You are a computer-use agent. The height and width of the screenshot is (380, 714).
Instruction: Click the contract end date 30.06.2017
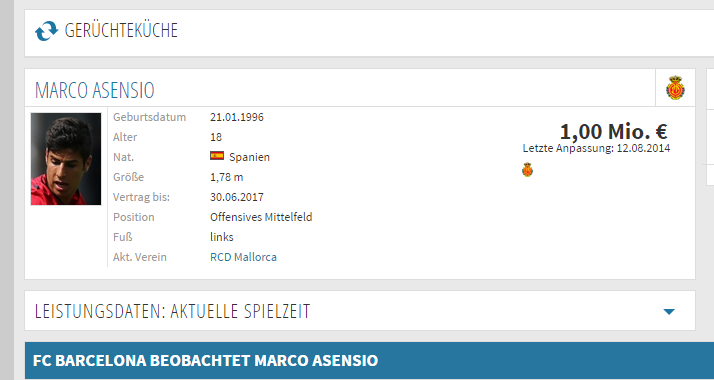[237, 197]
